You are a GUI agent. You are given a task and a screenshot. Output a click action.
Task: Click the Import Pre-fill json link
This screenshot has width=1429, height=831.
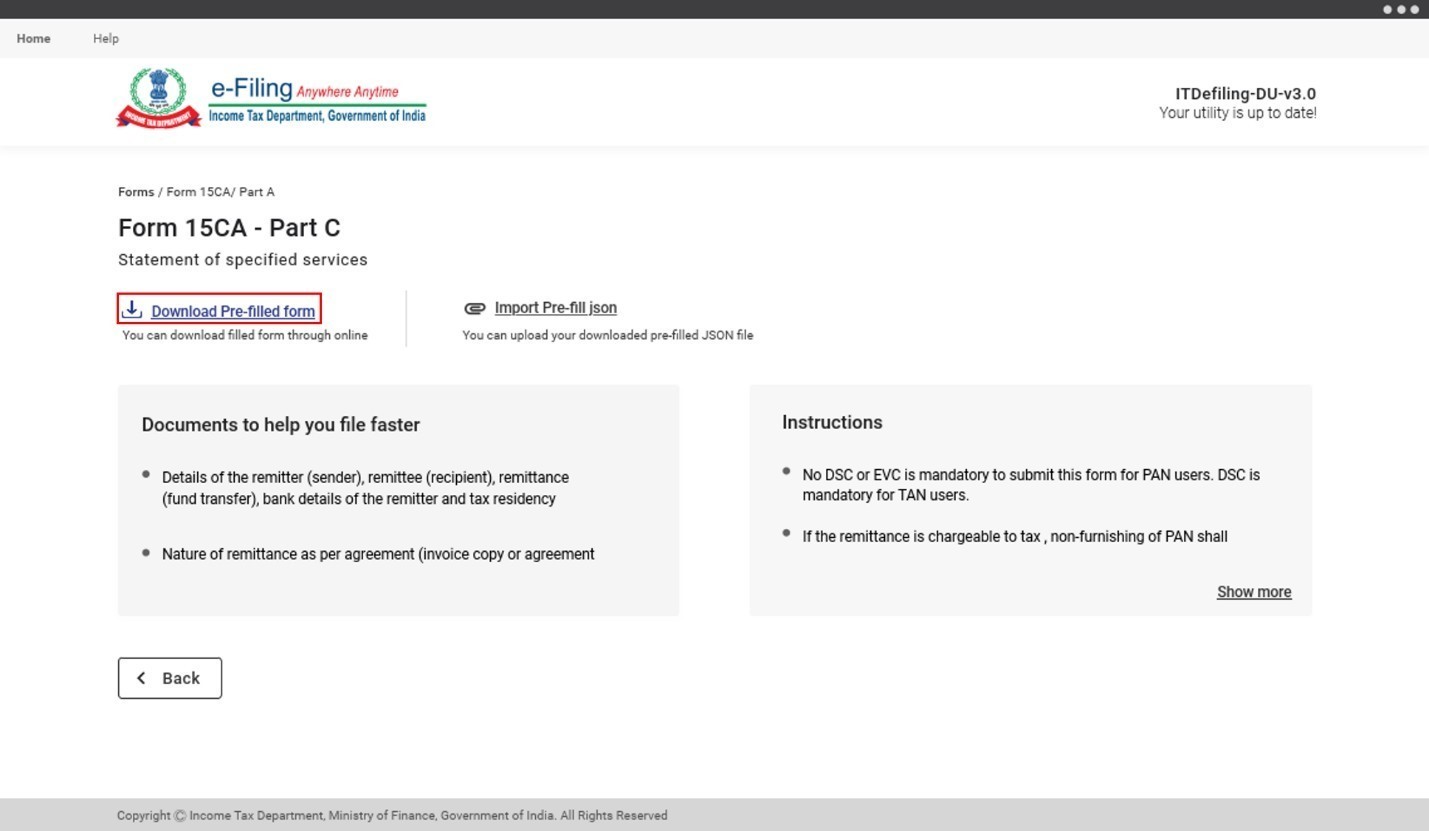[x=555, y=308]
